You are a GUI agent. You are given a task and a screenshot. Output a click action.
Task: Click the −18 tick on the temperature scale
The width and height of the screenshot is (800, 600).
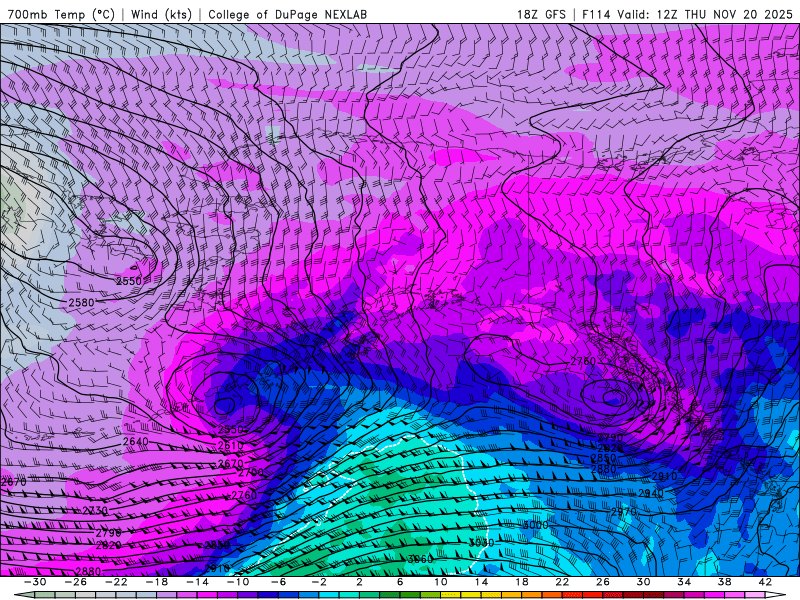click(157, 582)
